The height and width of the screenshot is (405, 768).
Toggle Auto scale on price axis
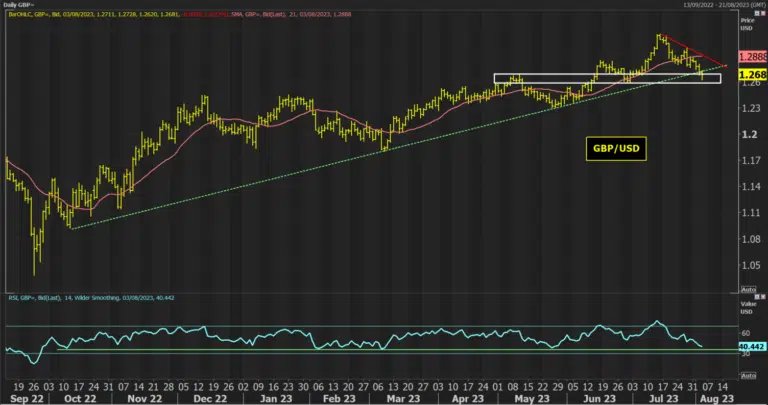coord(748,289)
